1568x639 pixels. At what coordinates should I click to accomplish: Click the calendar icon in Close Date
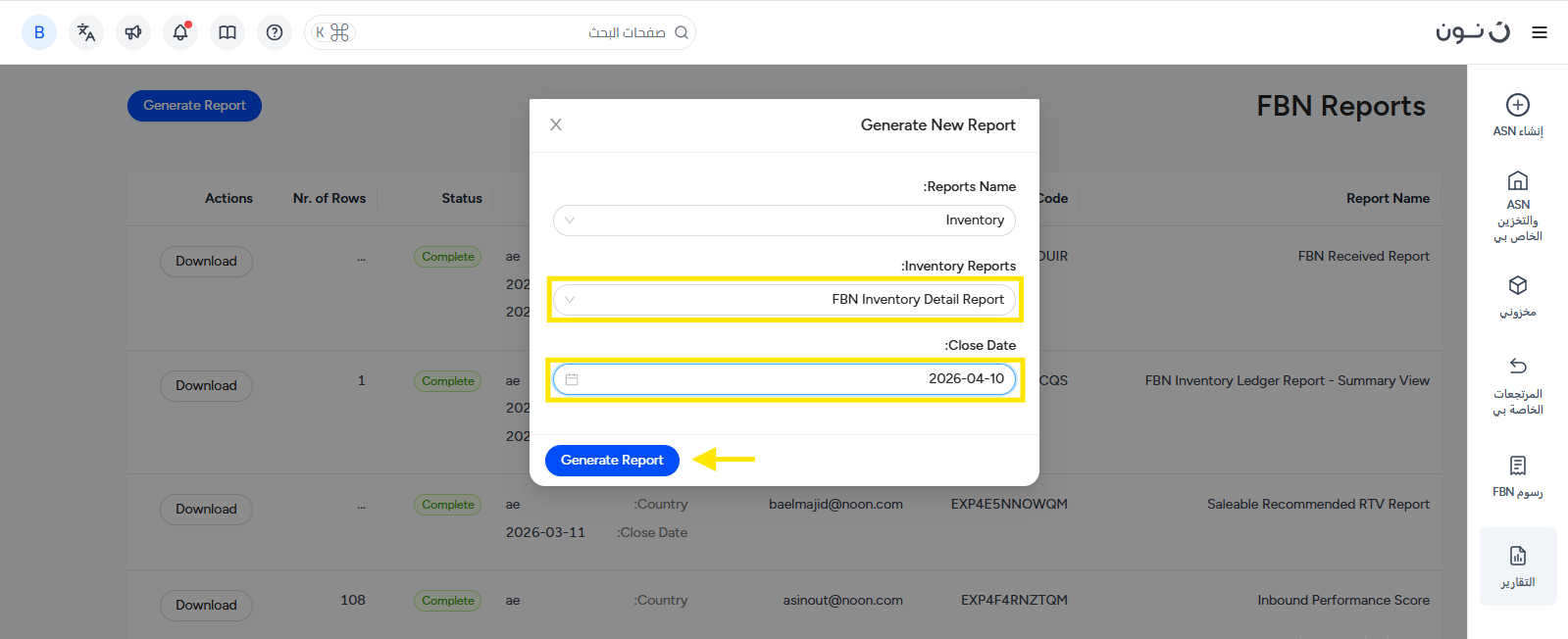pyautogui.click(x=572, y=379)
